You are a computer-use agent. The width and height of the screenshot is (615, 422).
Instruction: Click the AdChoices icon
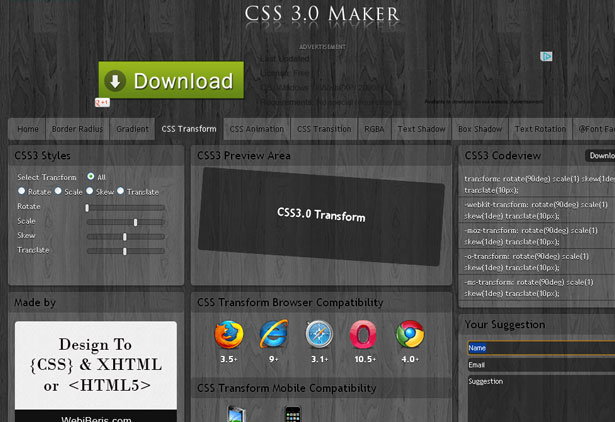(546, 56)
